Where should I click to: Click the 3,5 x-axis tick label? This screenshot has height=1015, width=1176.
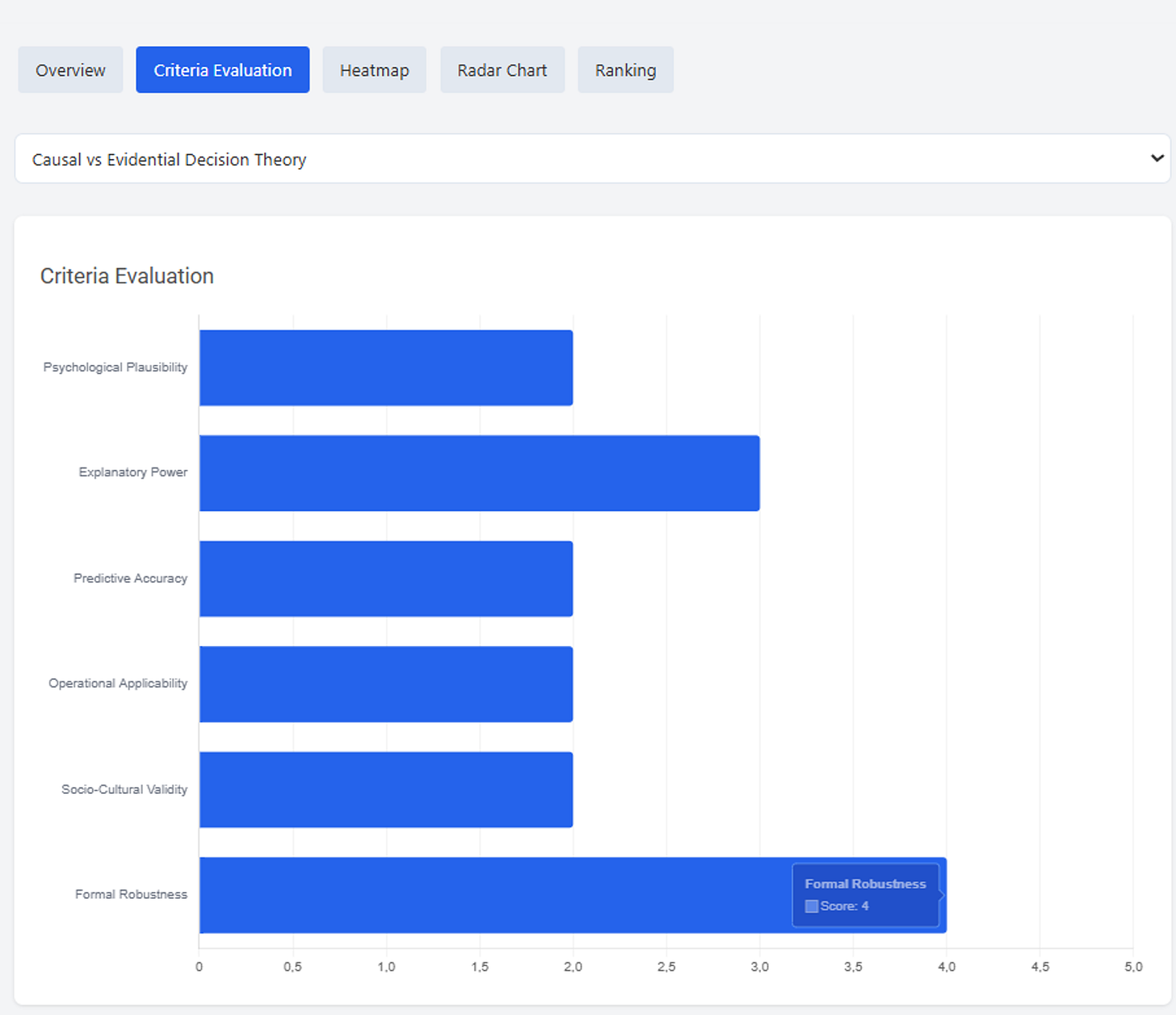[x=853, y=967]
